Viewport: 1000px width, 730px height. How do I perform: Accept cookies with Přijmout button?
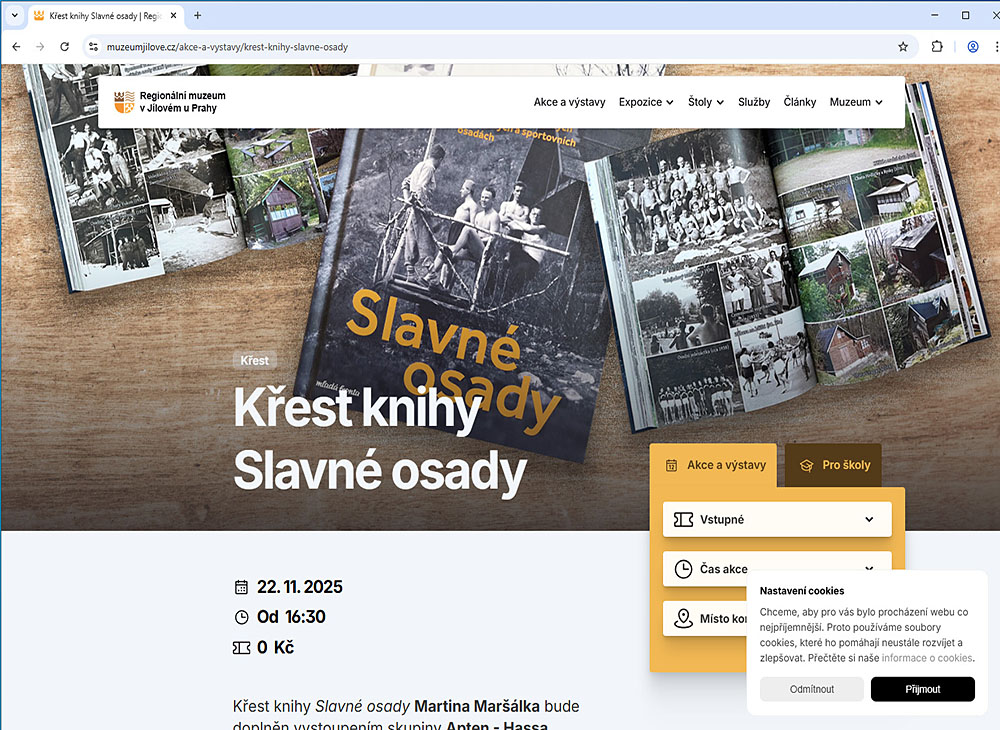tap(922, 689)
